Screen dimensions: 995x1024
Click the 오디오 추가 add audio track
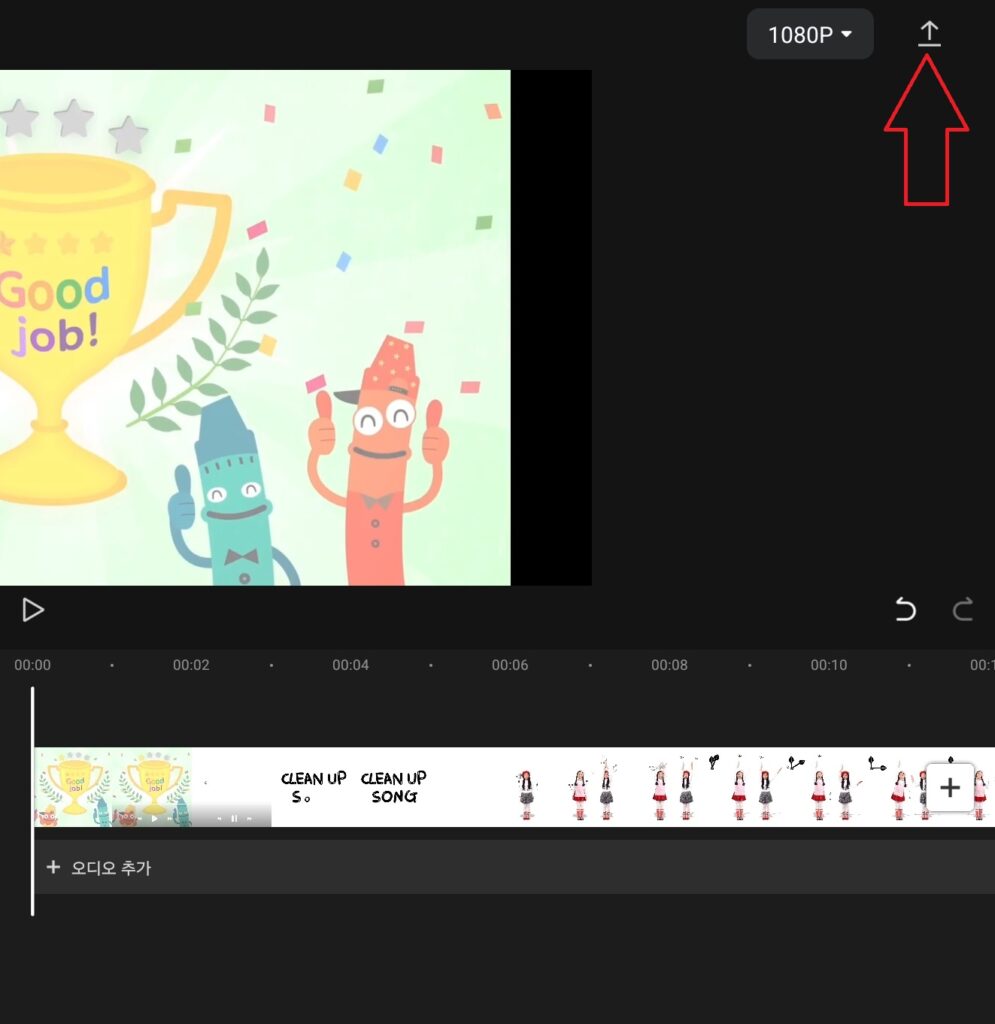110,867
